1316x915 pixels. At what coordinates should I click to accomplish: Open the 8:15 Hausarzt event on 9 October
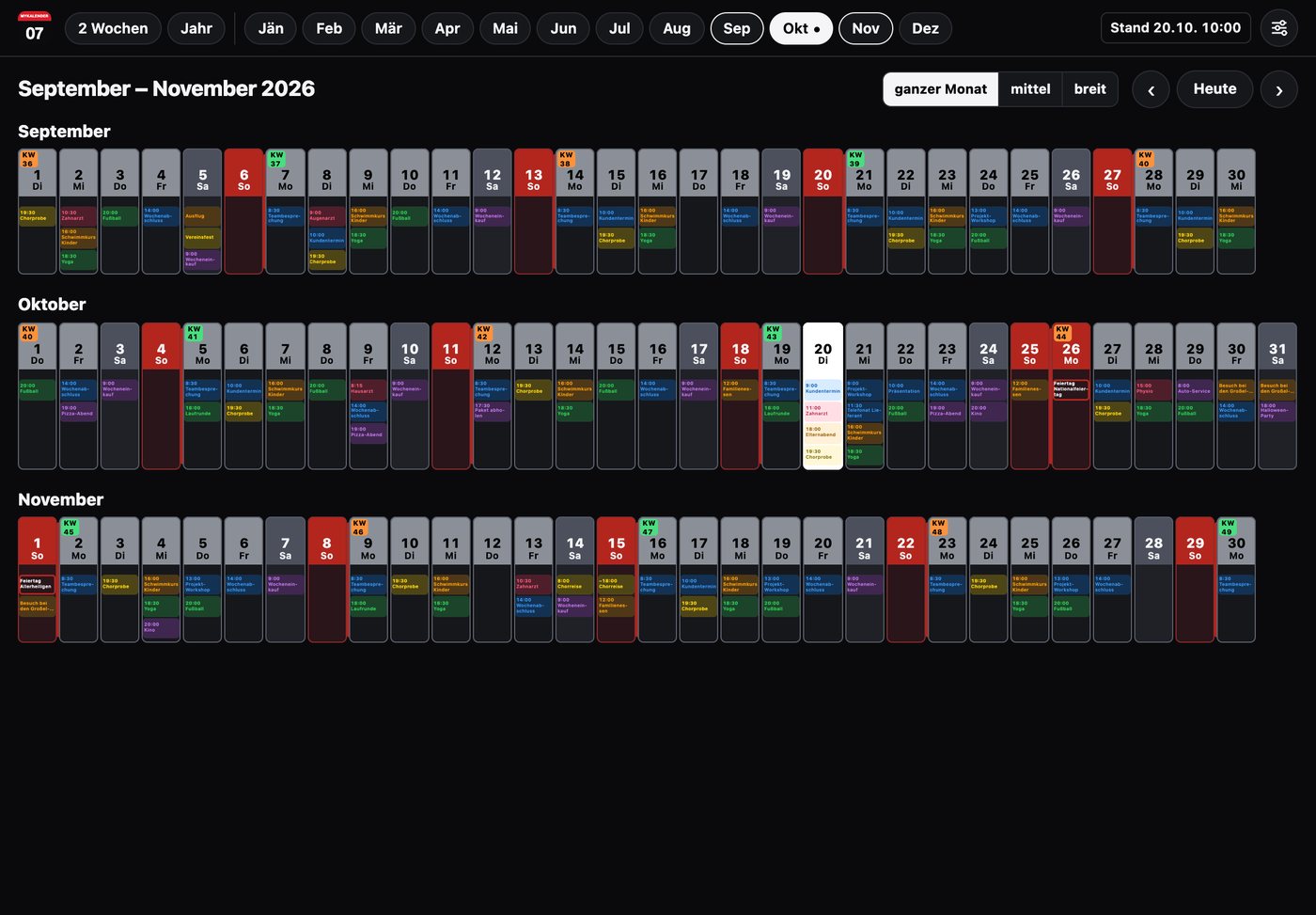pos(368,388)
